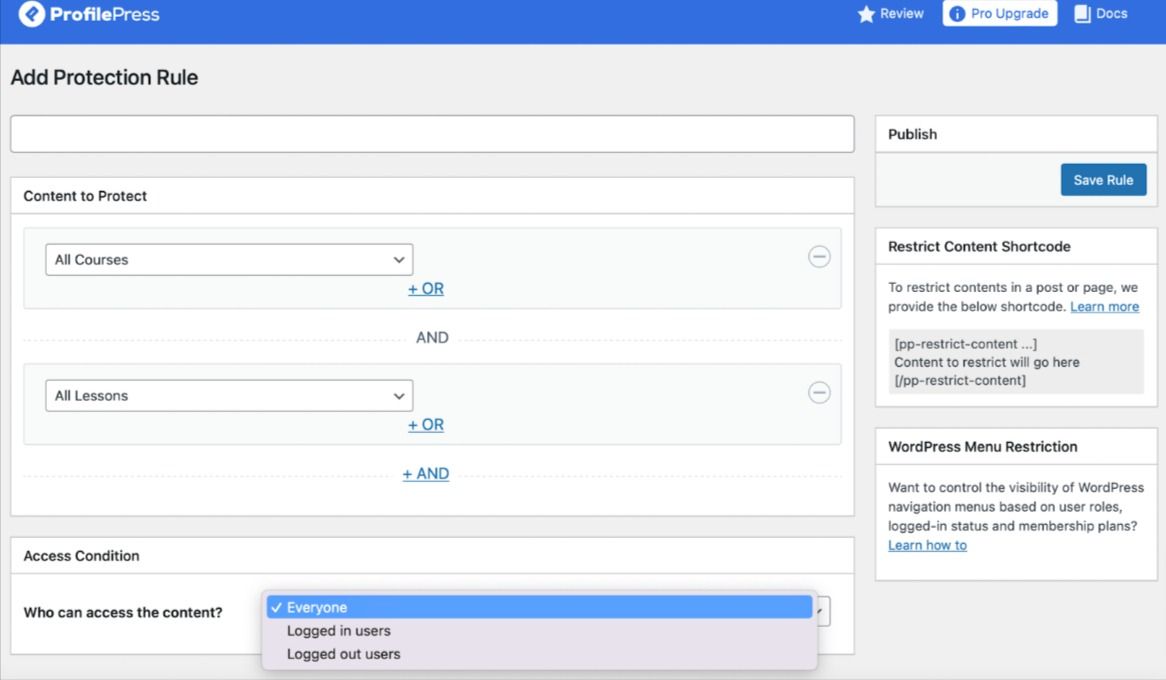This screenshot has height=680, width=1166.
Task: Choose Logged in users option
Action: pyautogui.click(x=339, y=631)
